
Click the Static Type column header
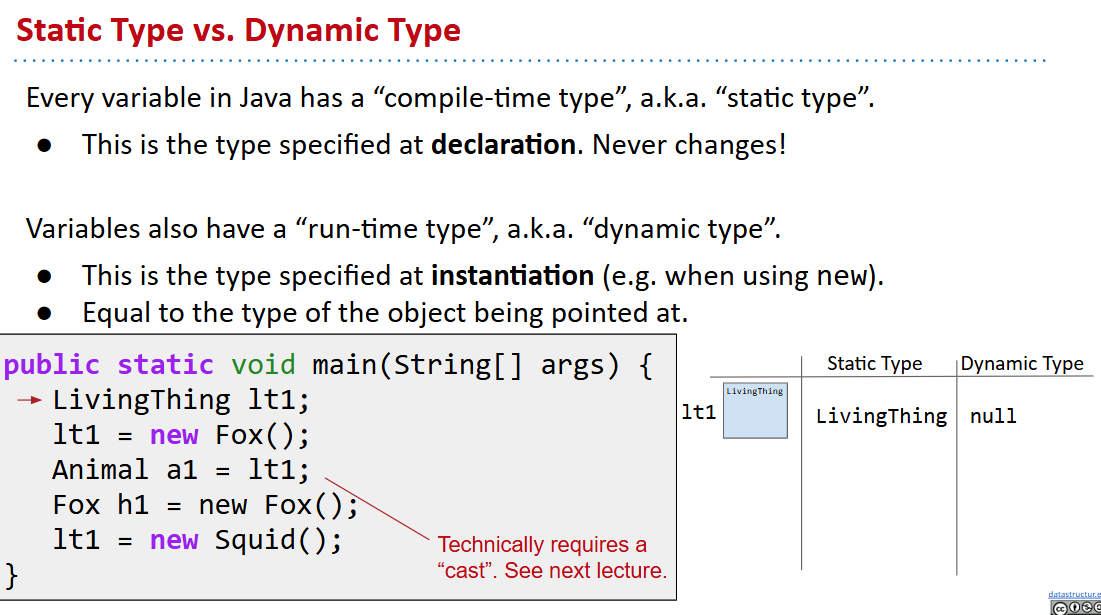pos(874,364)
